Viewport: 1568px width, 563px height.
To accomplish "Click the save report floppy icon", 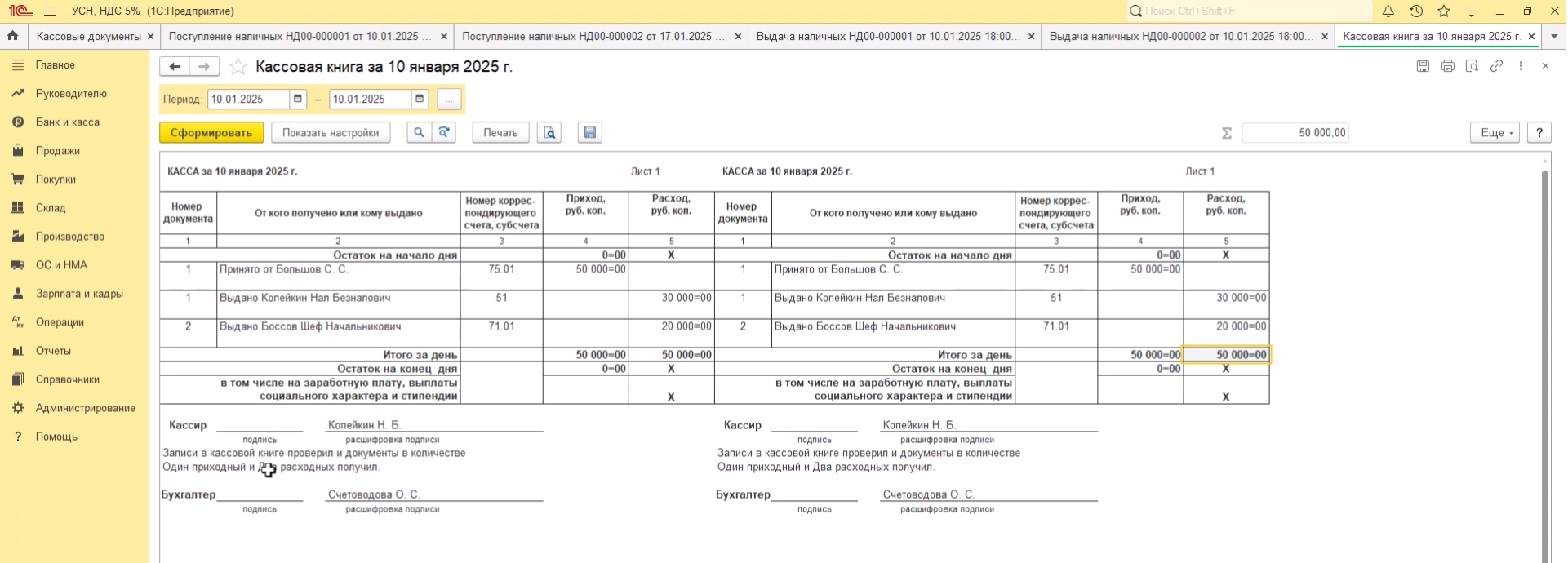I will point(590,133).
